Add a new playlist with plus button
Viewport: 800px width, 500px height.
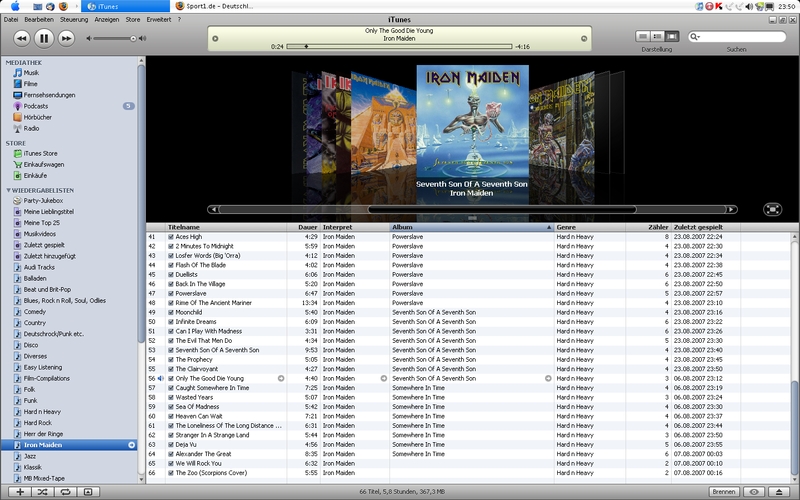20,492
